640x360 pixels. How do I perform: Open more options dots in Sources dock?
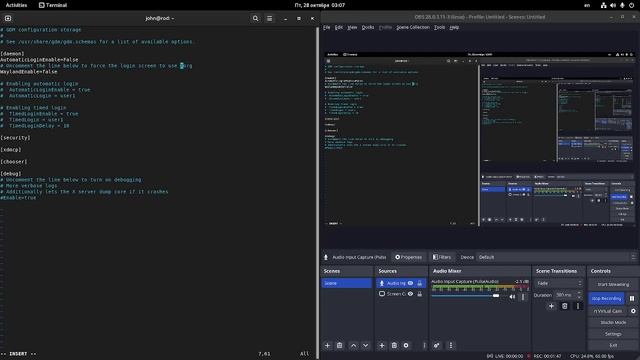pyautogui.click(x=424, y=345)
